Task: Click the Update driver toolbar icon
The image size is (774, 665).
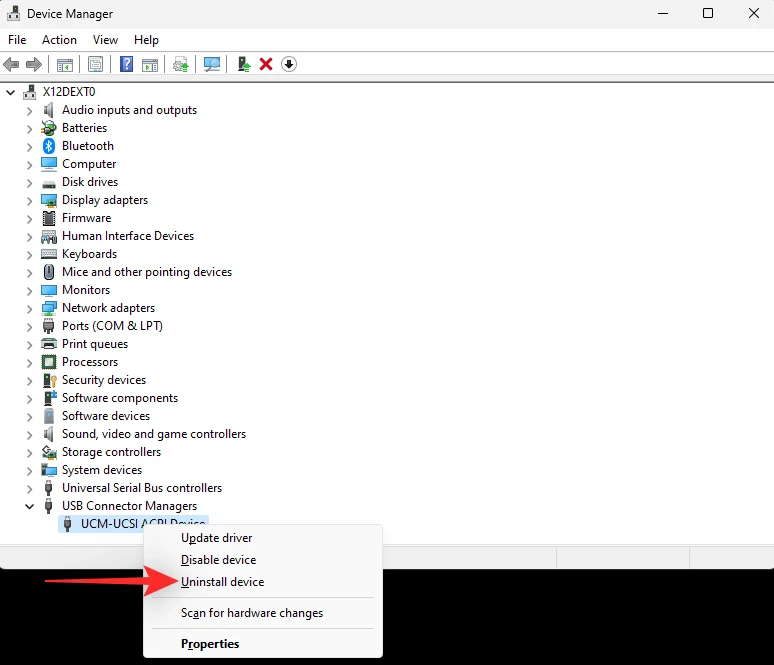Action: click(243, 64)
